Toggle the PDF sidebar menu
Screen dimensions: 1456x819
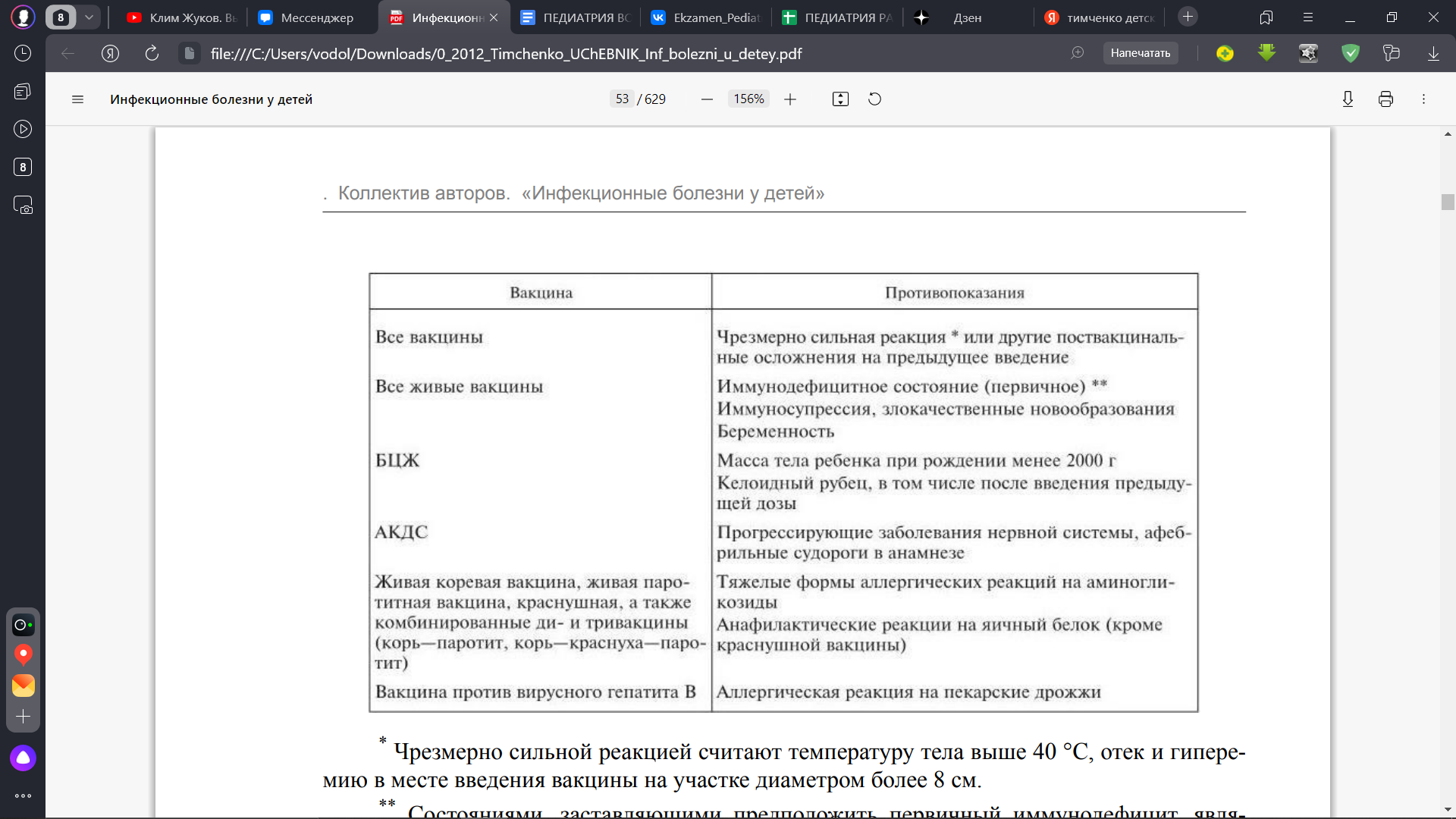click(77, 99)
